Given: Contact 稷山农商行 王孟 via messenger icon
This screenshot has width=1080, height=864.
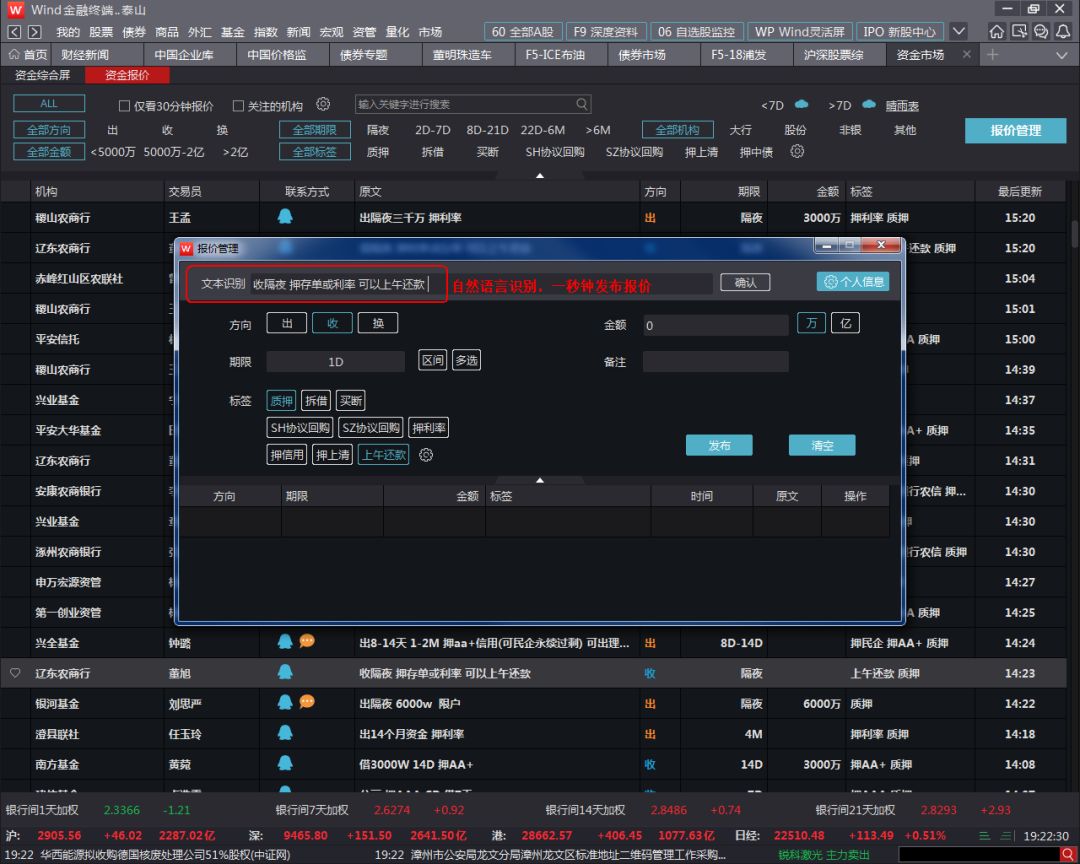Looking at the screenshot, I should (x=284, y=217).
